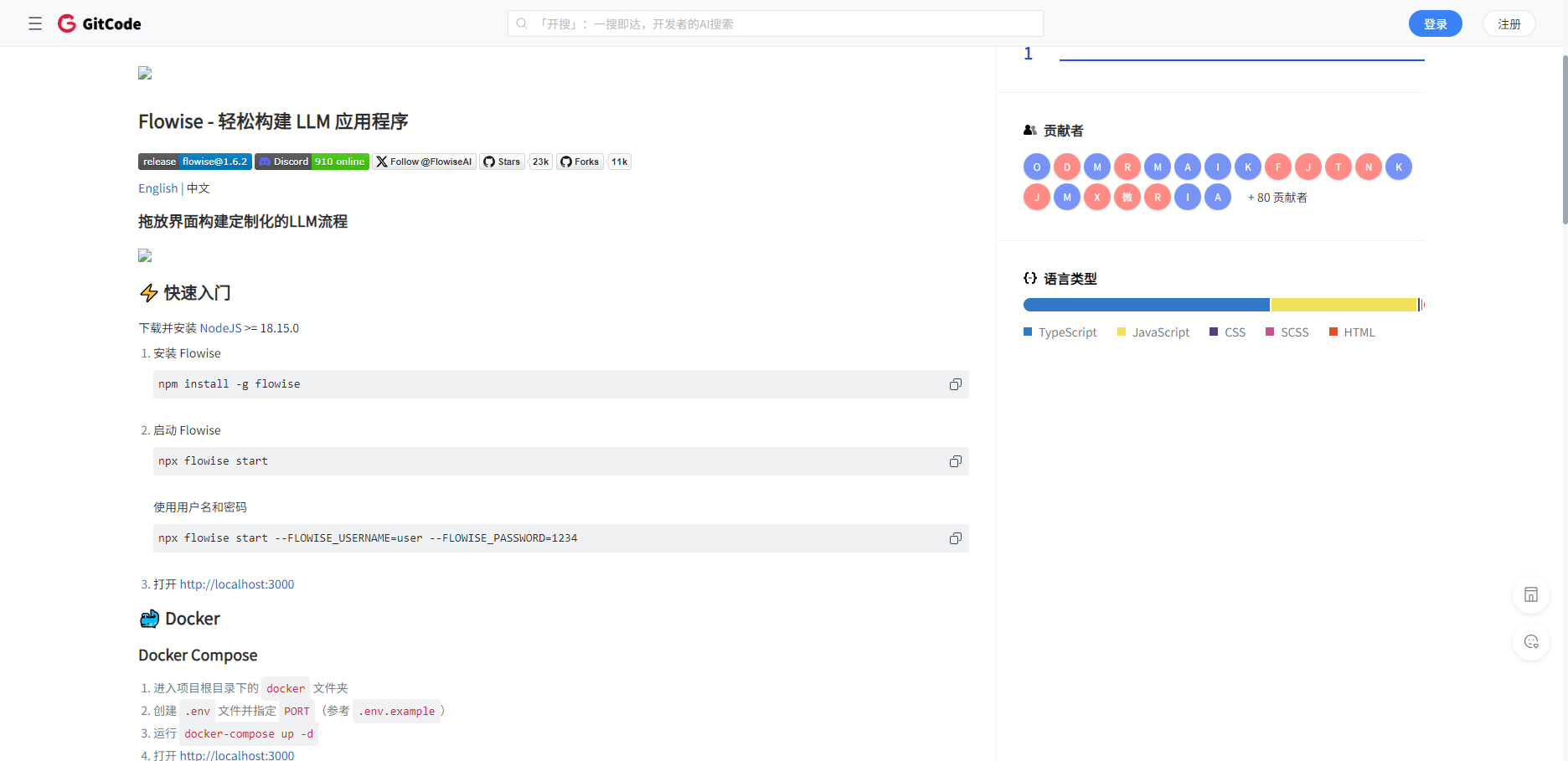Viewport: 1568px width, 761px height.
Task: Open the NodeJS download link
Action: (220, 328)
